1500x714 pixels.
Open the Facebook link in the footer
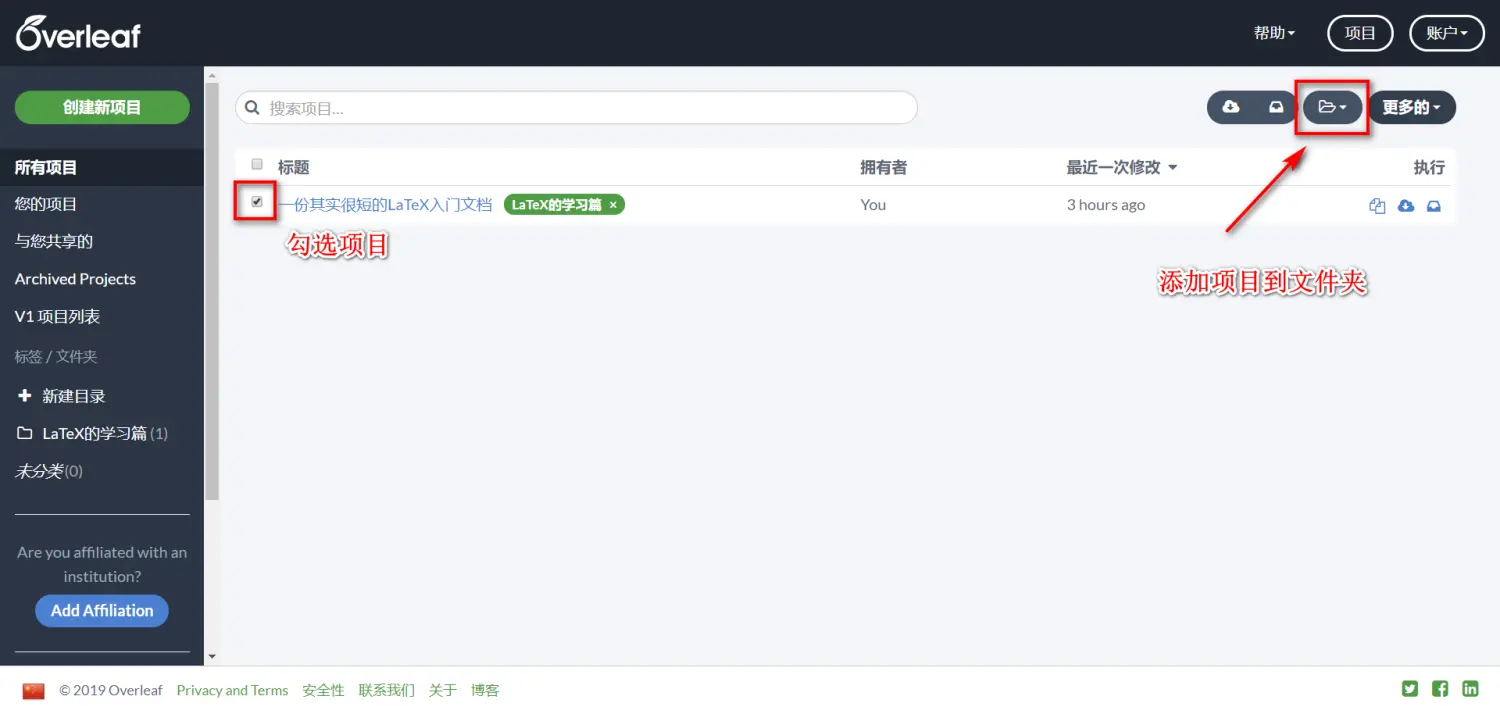[1440, 689]
